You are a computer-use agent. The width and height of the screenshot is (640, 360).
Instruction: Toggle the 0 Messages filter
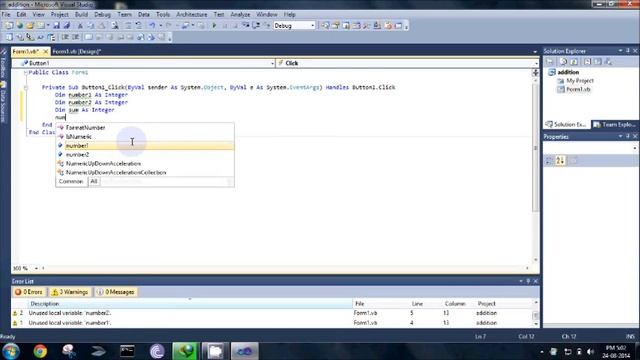tap(116, 292)
